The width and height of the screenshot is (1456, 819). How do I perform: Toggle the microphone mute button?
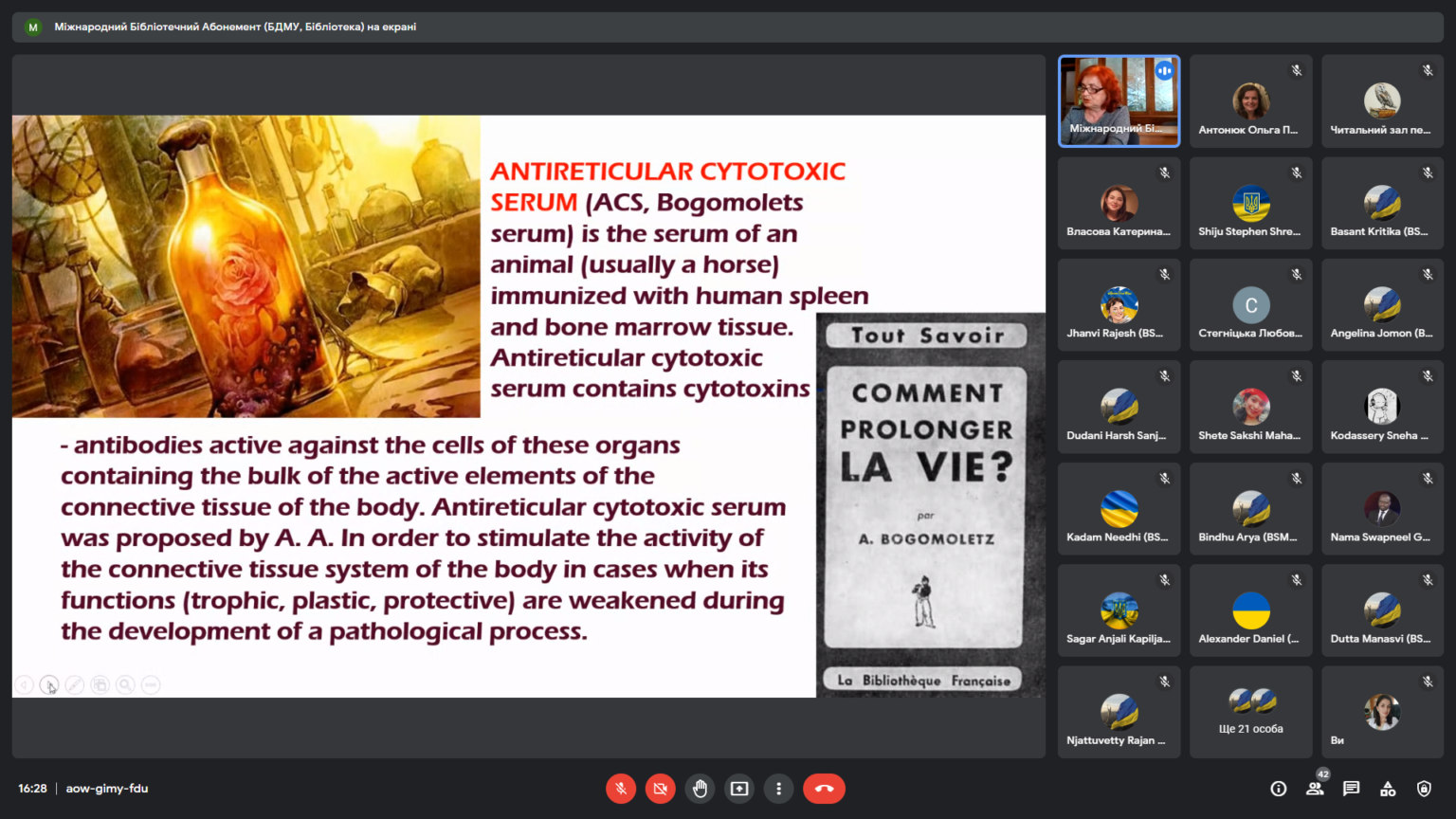coord(621,789)
